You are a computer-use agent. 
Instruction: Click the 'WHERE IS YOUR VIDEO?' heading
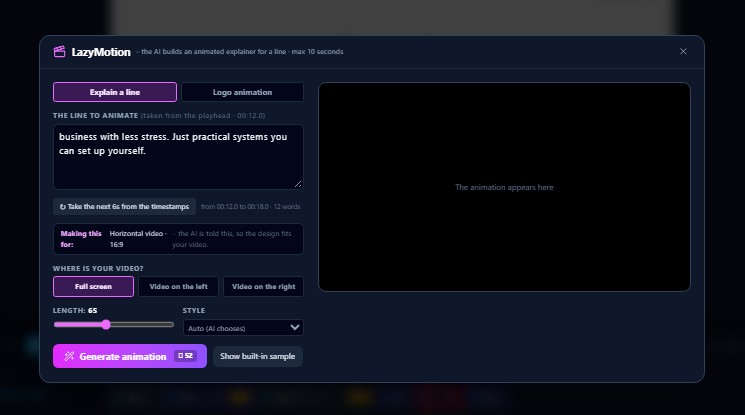(98, 269)
